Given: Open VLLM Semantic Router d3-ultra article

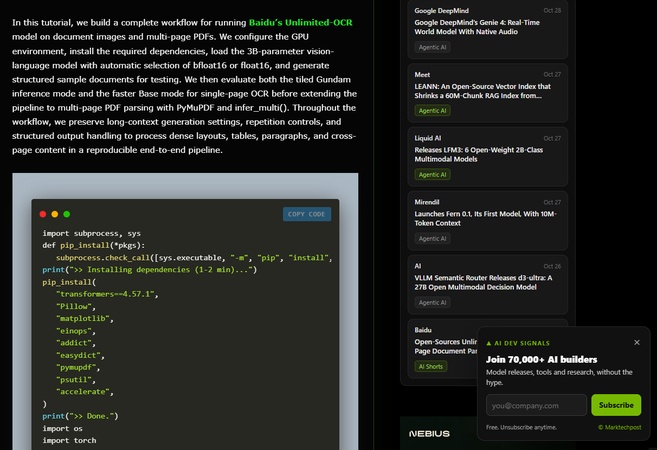Looking at the screenshot, I should 483,282.
